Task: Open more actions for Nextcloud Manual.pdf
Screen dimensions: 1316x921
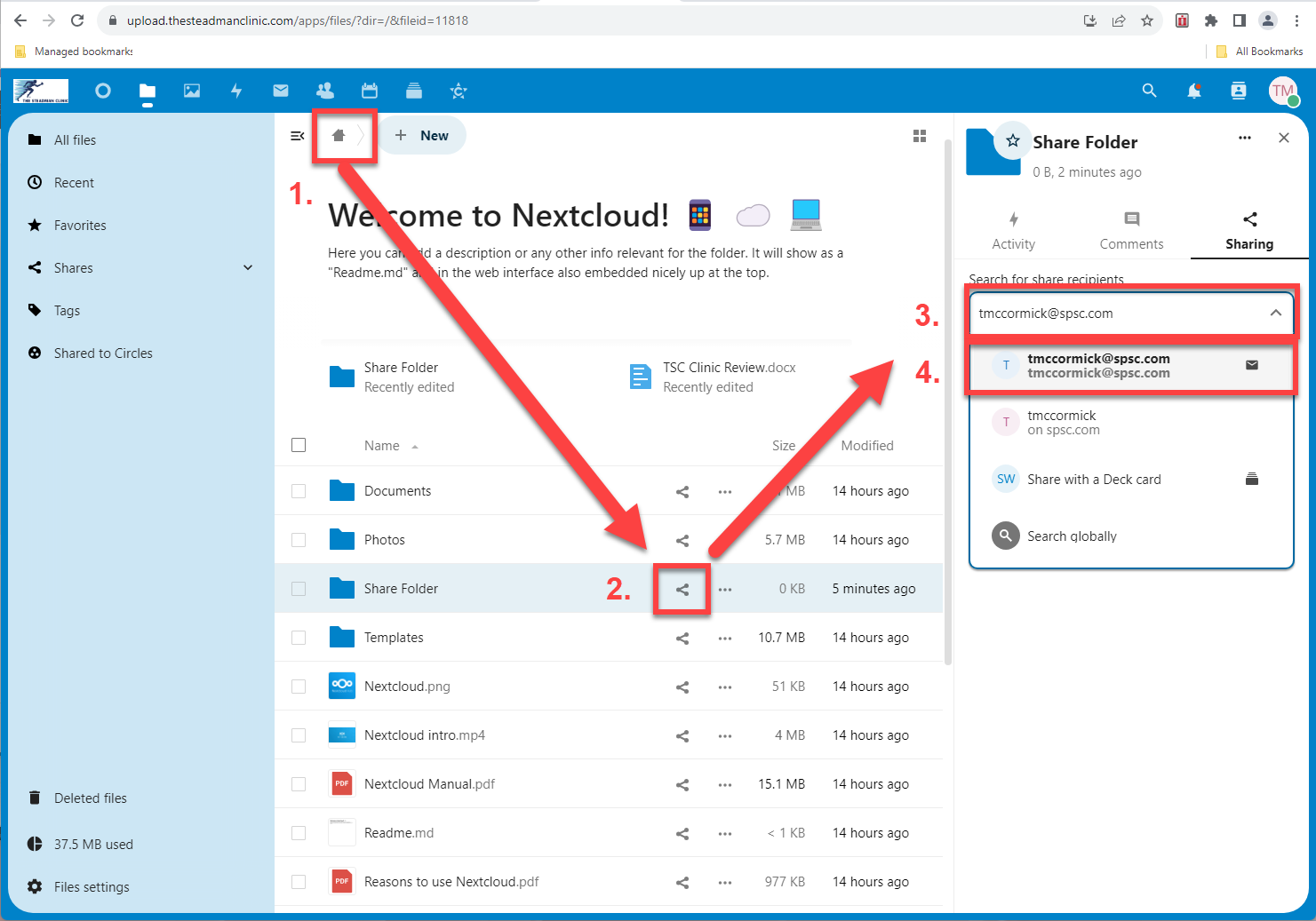Action: tap(725, 784)
